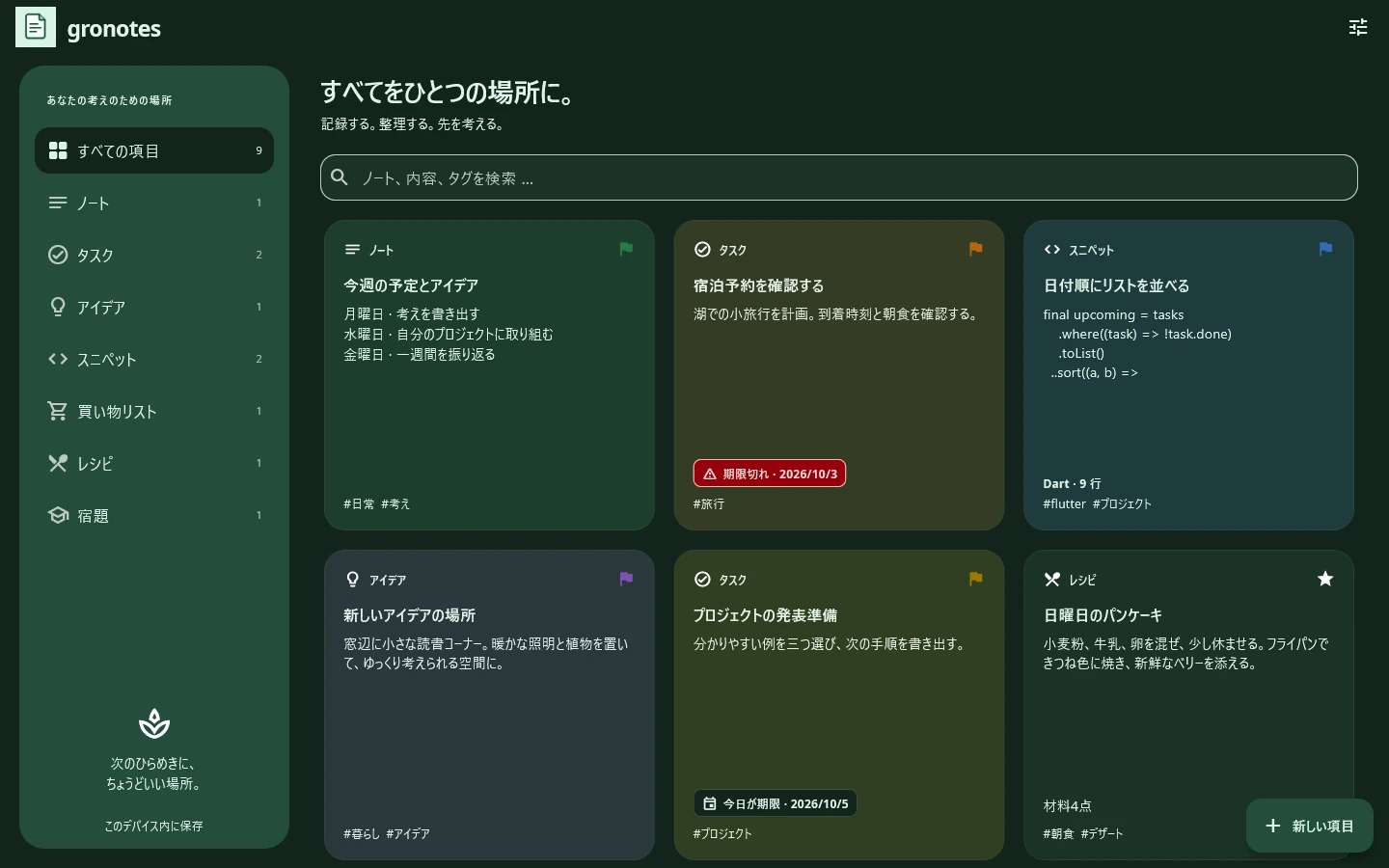Click the code brackets icon on the スニペット card

(1051, 250)
